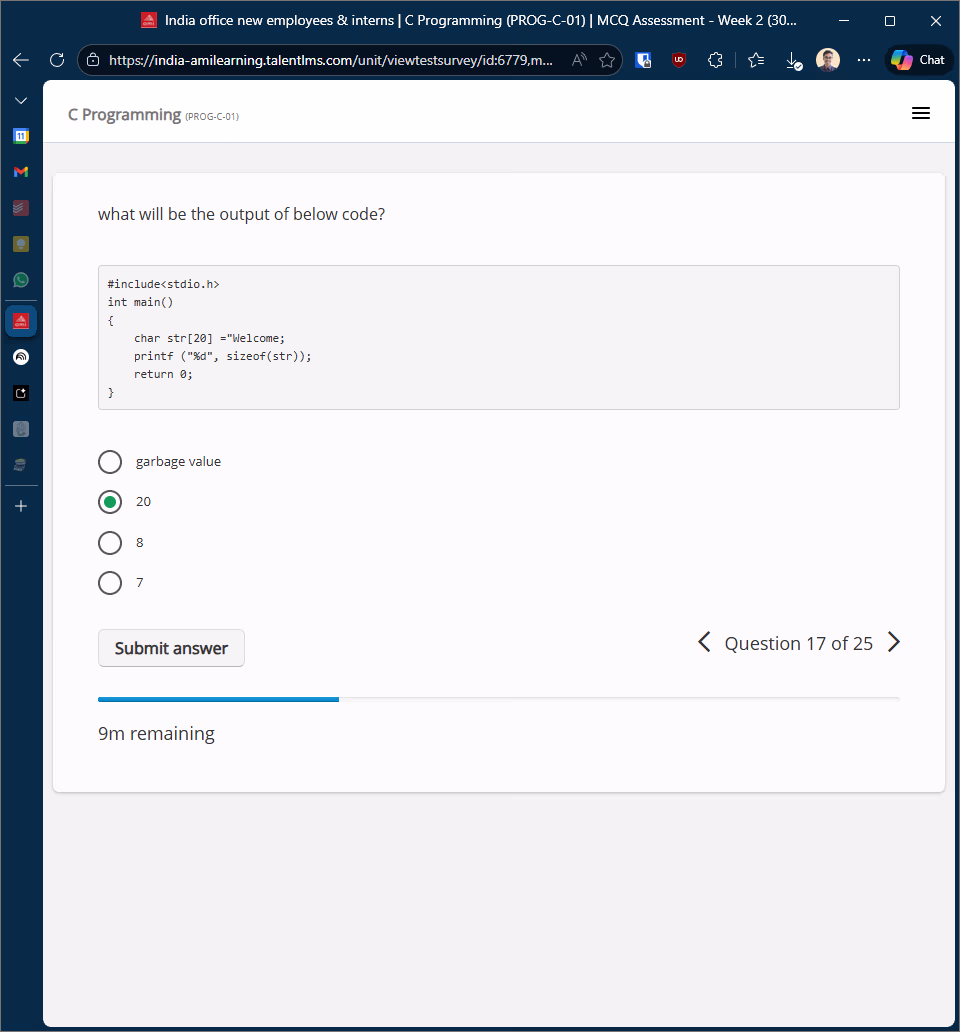Image resolution: width=960 pixels, height=1032 pixels.
Task: Choose answer option 8
Action: [110, 543]
